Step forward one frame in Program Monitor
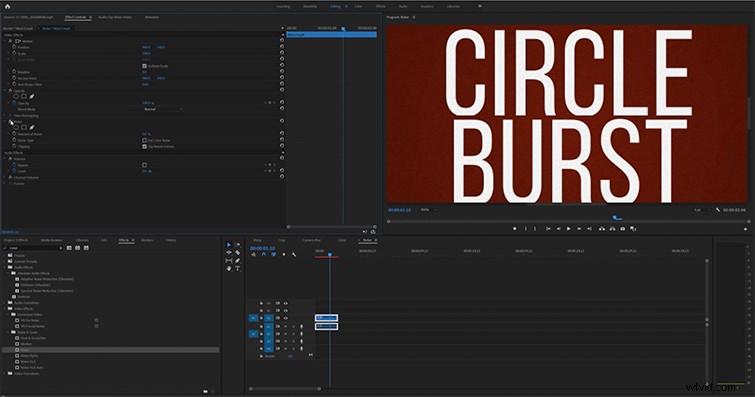 click(579, 229)
